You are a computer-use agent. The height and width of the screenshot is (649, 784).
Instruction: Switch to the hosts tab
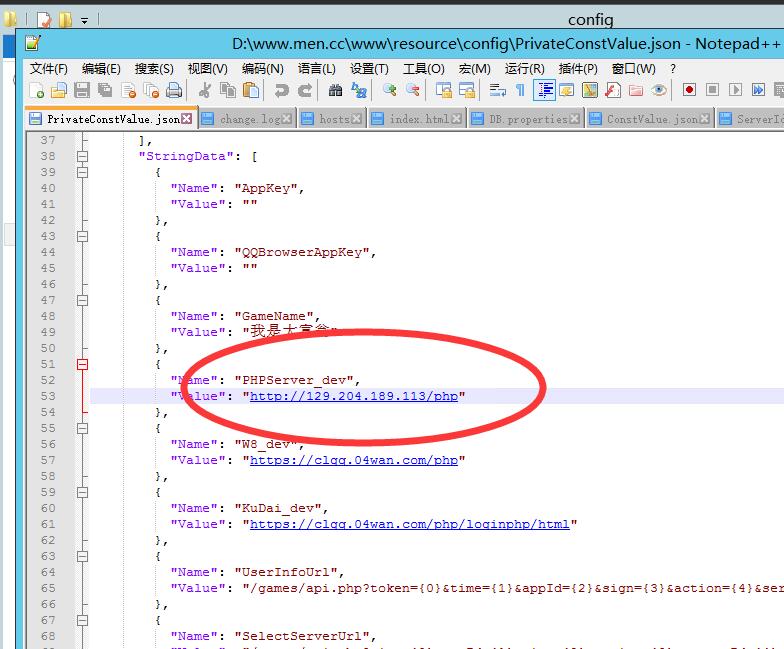tap(332, 119)
